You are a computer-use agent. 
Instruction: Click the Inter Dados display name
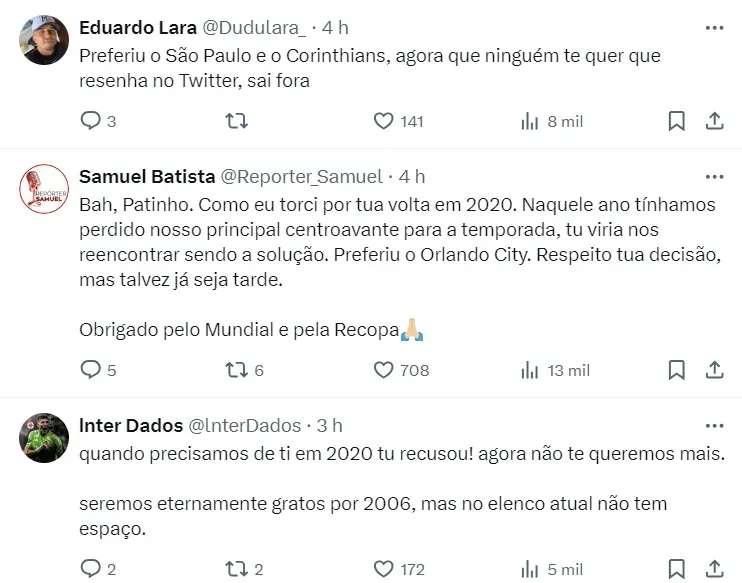[x=131, y=425]
